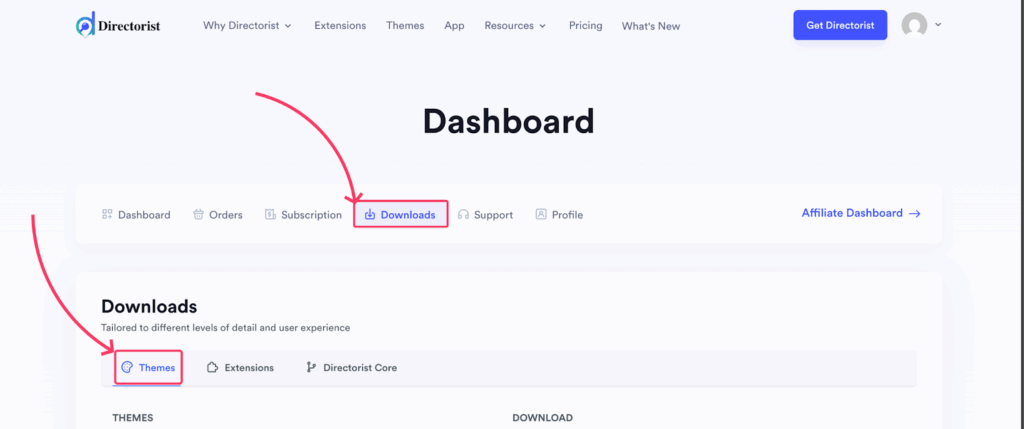The height and width of the screenshot is (429, 1024).
Task: Open the Pricing menu item
Action: point(585,26)
